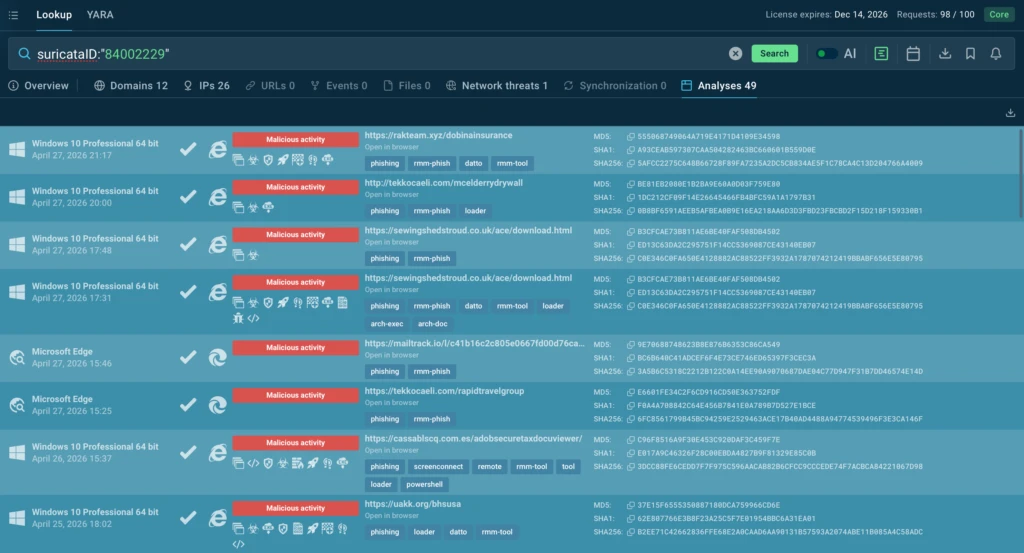Select the screenconnect tag
Viewport: 1024px width, 553px height.
coord(438,466)
